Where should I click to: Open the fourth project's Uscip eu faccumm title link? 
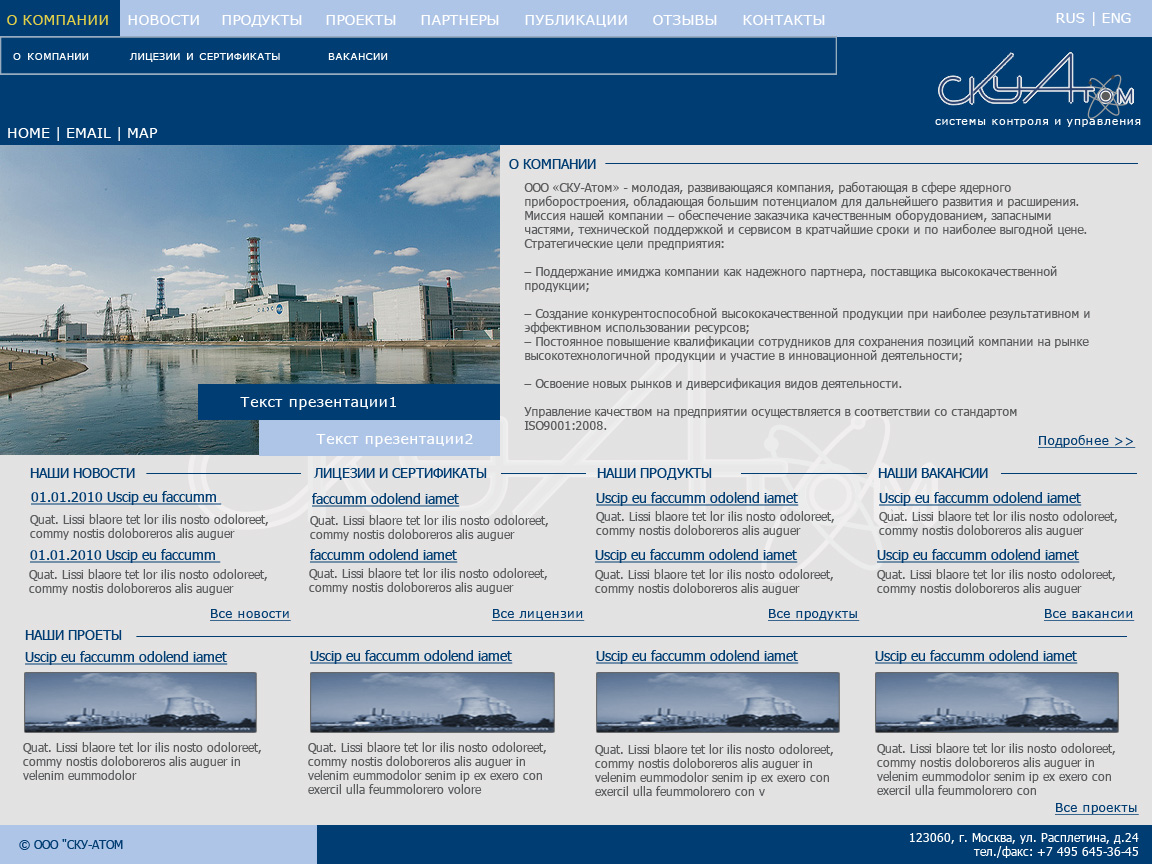coord(976,656)
